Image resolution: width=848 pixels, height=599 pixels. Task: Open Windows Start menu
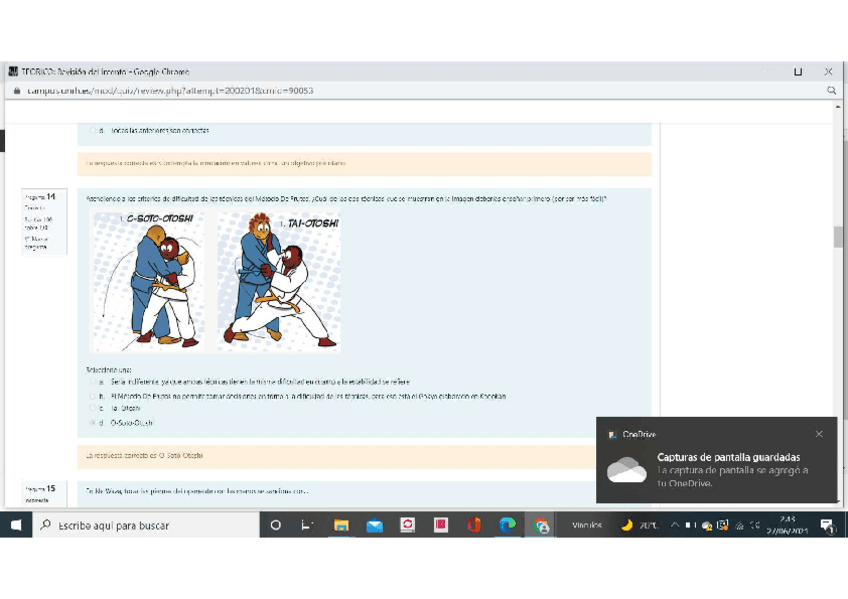tap(16, 525)
